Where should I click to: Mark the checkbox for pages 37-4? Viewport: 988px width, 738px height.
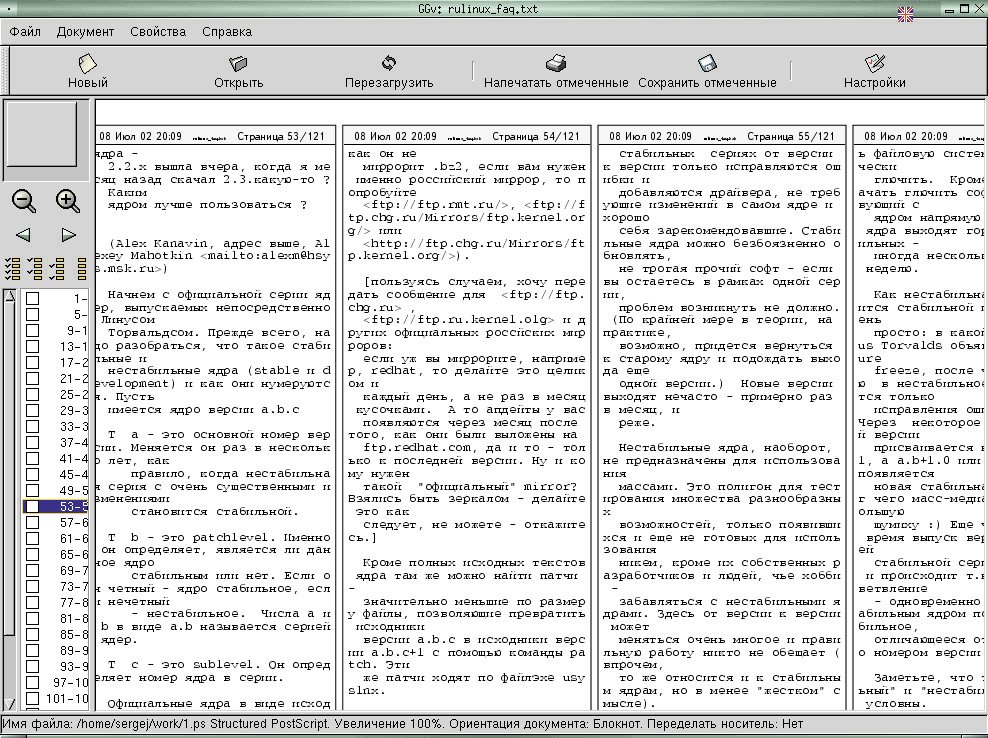[32, 442]
